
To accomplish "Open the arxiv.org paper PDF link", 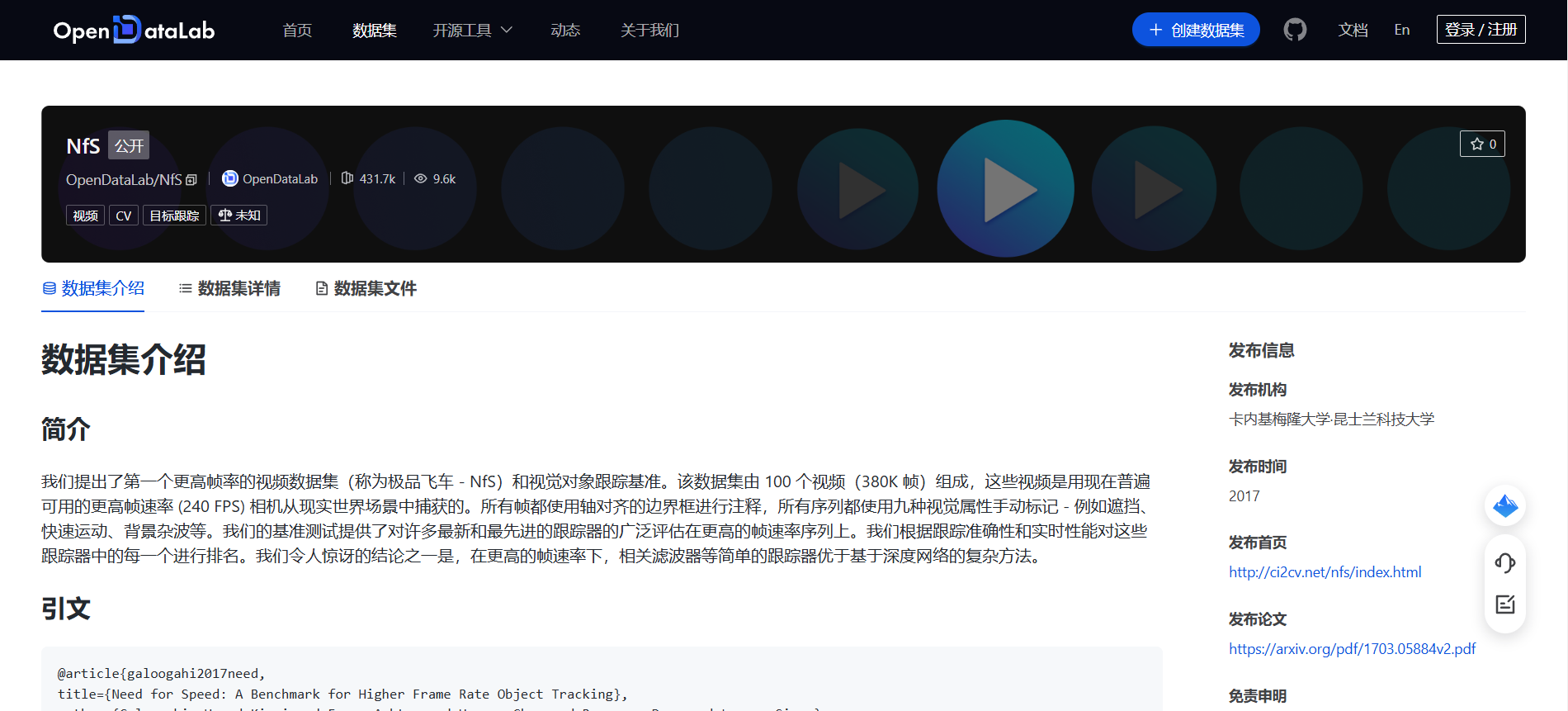I will [1353, 649].
